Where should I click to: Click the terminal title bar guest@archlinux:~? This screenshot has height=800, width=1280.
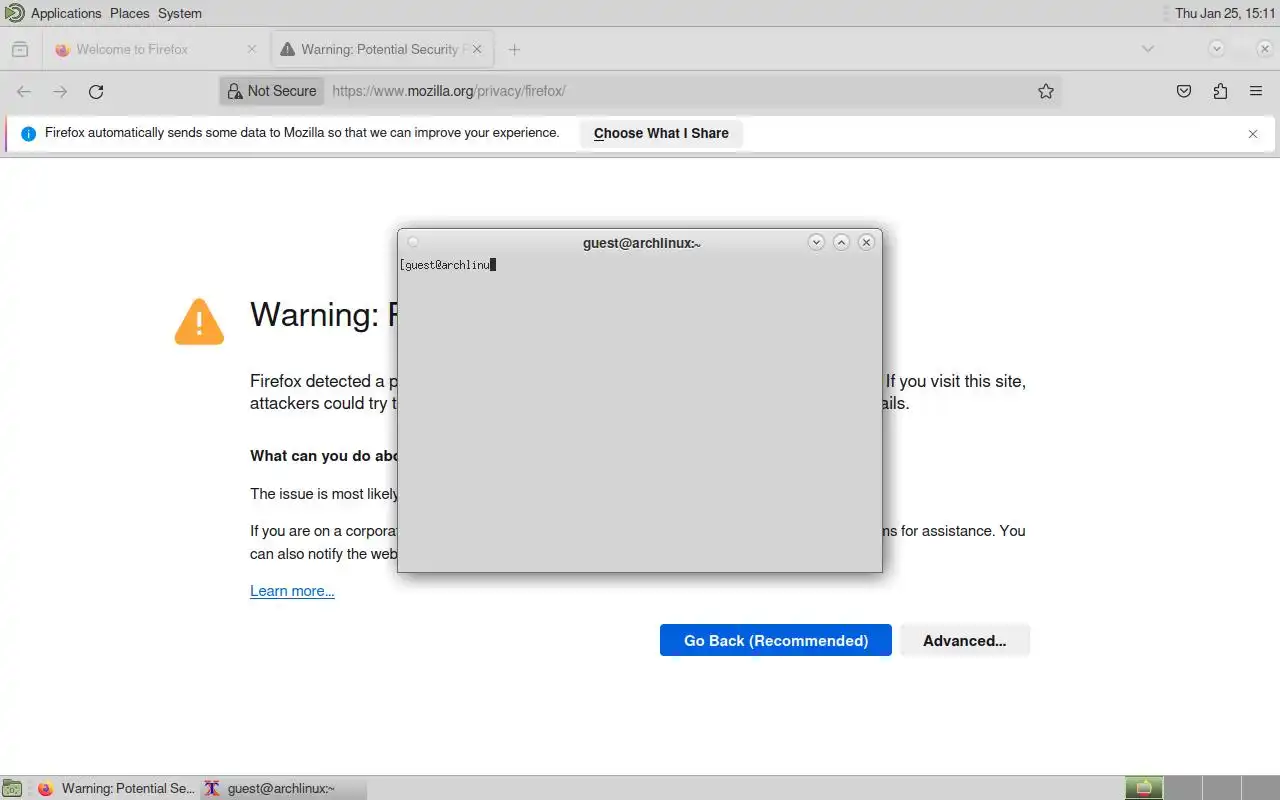[x=641, y=242]
